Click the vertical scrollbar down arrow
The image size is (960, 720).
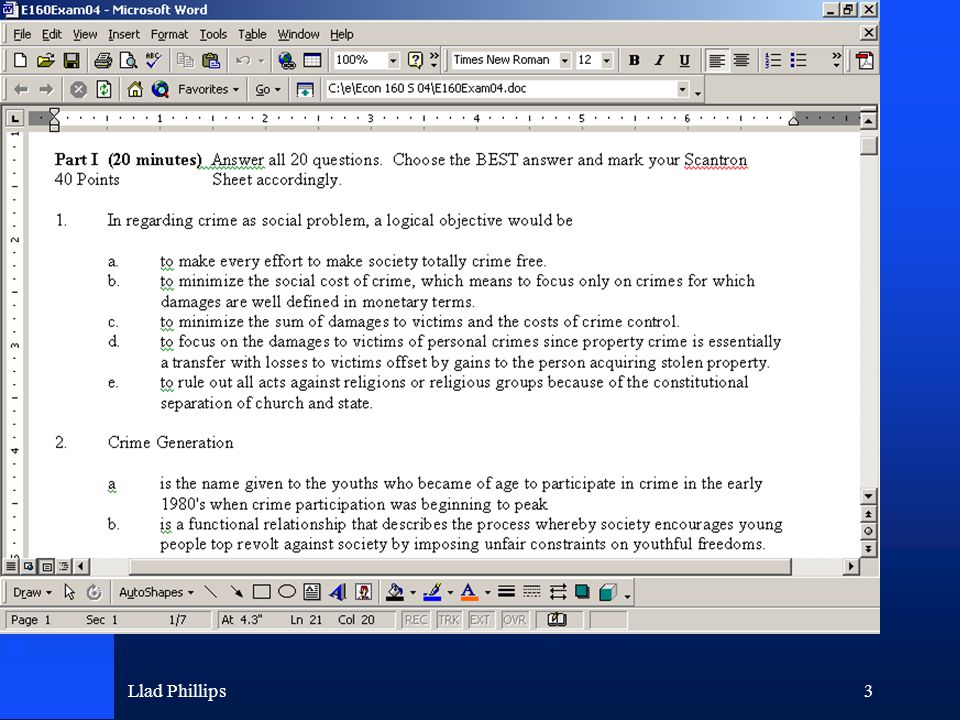(868, 495)
